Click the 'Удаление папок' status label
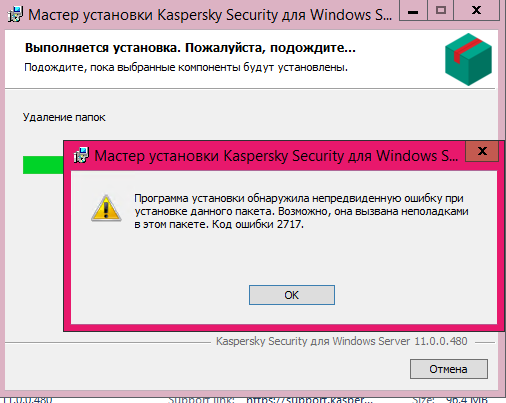This screenshot has width=506, height=403. click(64, 117)
